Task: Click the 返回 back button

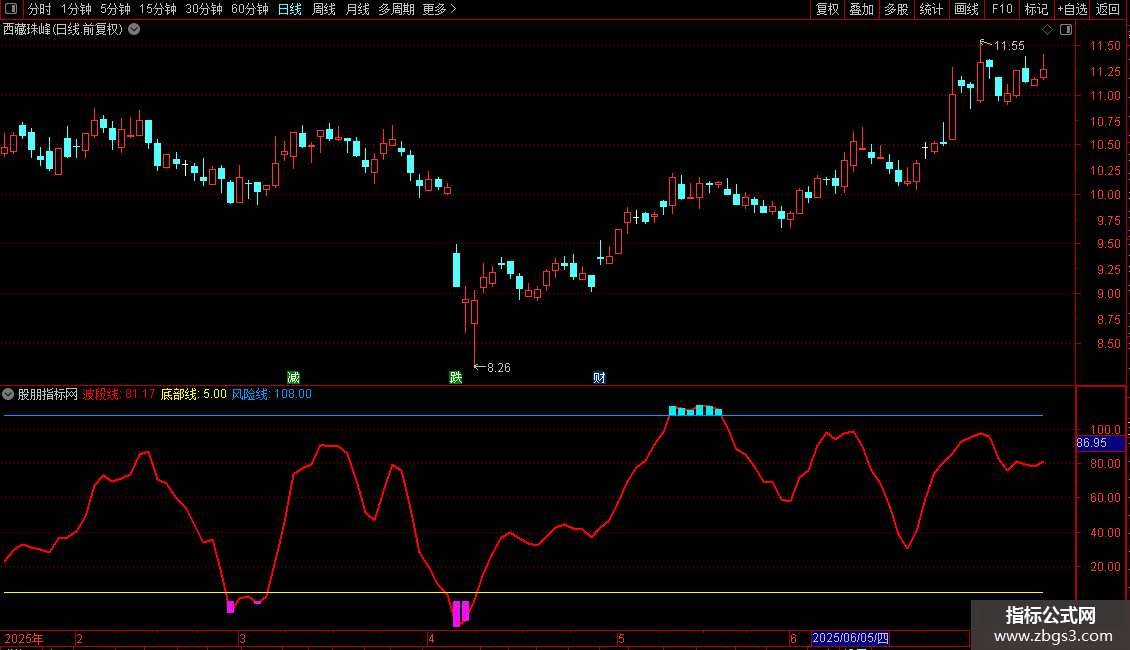Action: click(1108, 9)
